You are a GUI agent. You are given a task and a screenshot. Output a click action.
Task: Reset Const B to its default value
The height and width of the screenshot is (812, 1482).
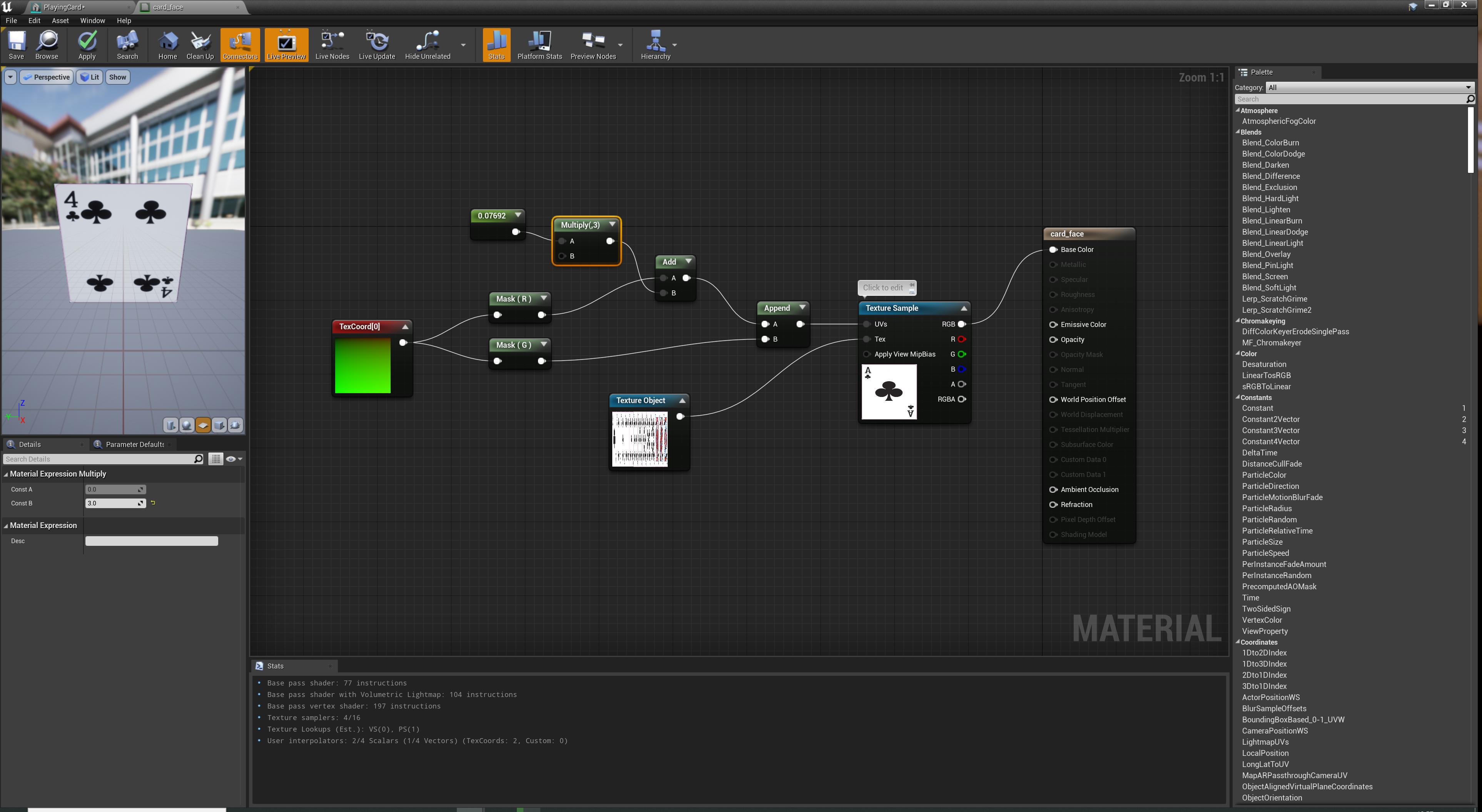click(153, 503)
